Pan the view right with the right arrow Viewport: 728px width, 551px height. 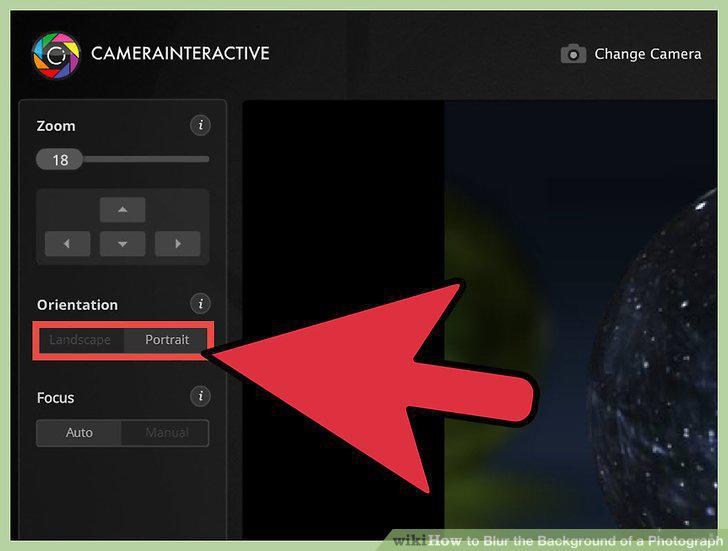pyautogui.click(x=177, y=244)
